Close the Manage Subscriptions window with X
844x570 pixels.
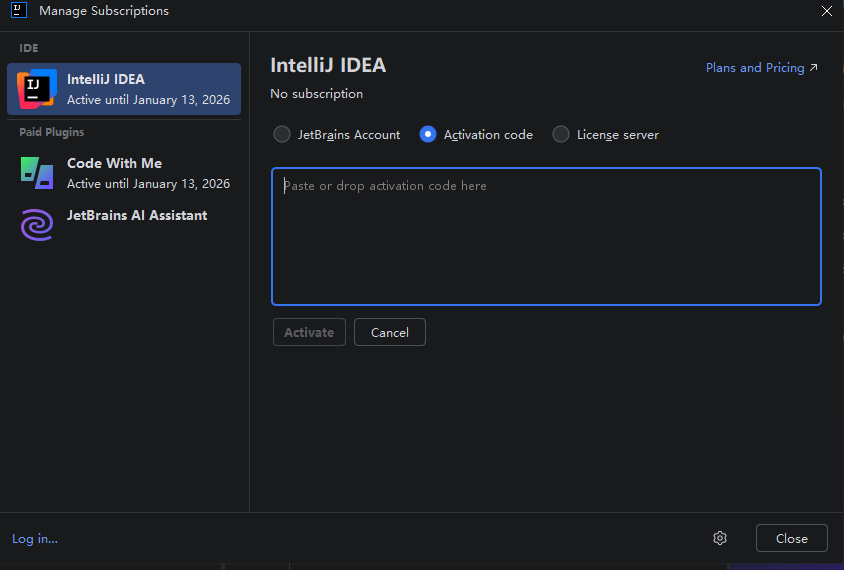coord(827,11)
